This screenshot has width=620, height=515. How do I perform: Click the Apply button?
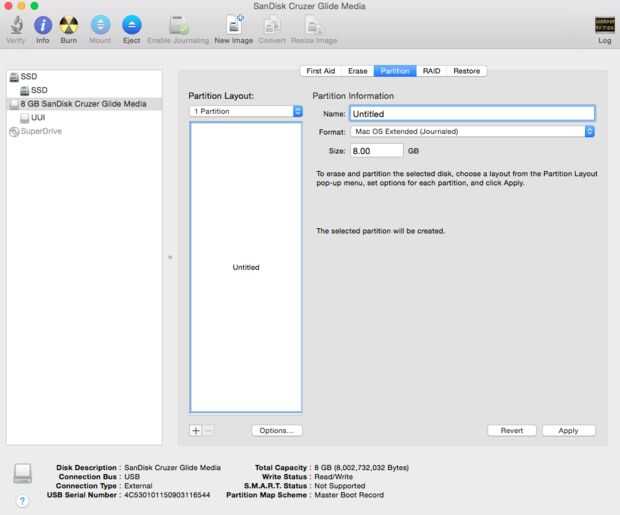(x=569, y=430)
